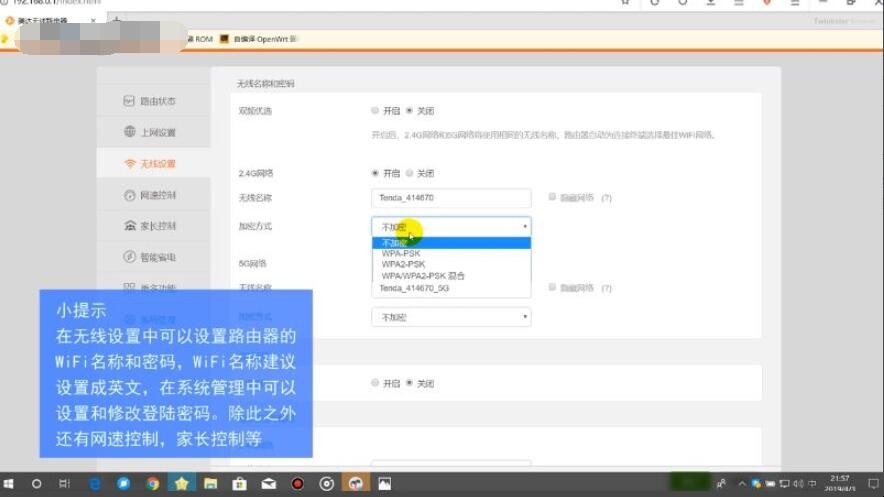This screenshot has width=884, height=497.
Task: Open the ROM bookmark
Action: click(200, 39)
